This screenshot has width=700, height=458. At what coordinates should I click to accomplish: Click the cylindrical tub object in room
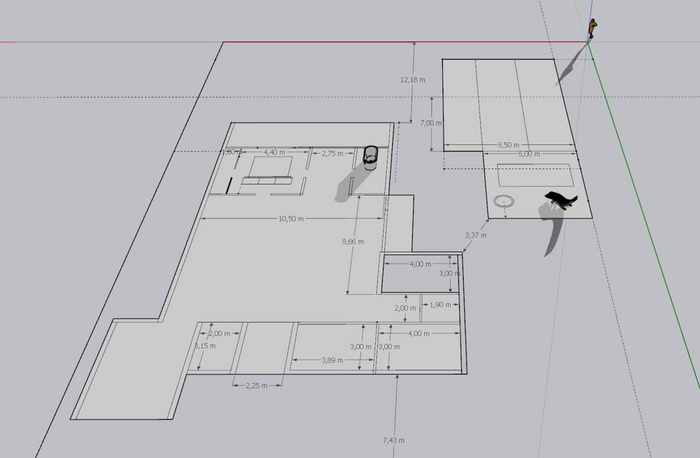tap(370, 158)
